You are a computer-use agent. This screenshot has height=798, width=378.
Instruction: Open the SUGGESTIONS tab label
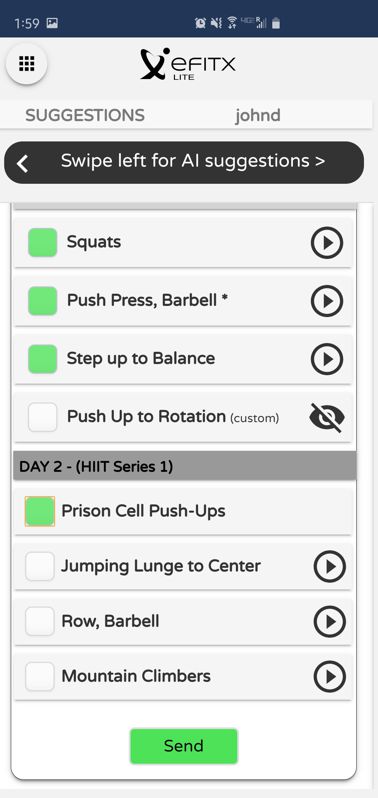coord(85,115)
